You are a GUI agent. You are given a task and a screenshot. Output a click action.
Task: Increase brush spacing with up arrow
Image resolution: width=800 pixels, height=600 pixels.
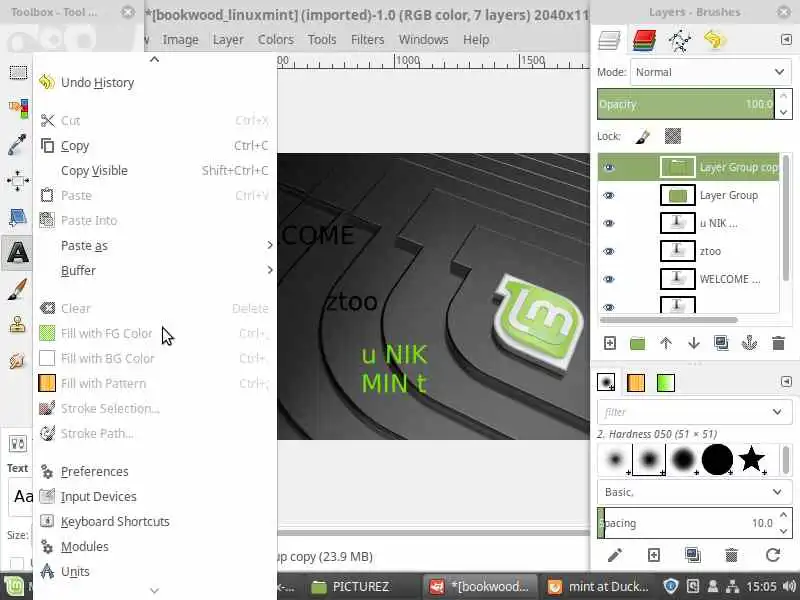[x=783, y=515]
